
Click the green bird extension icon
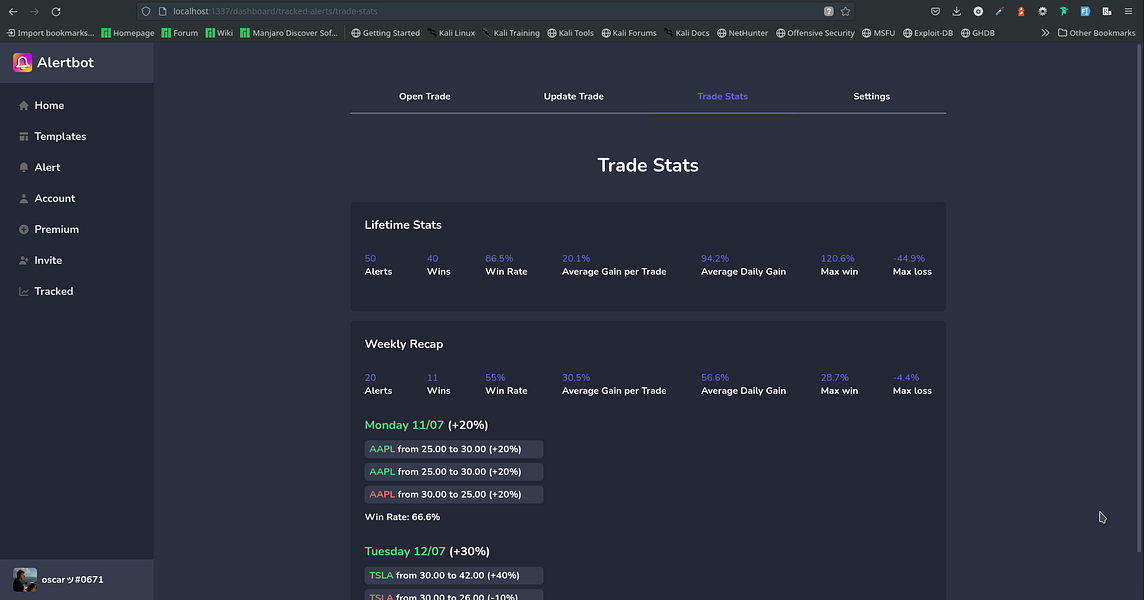coord(1064,12)
